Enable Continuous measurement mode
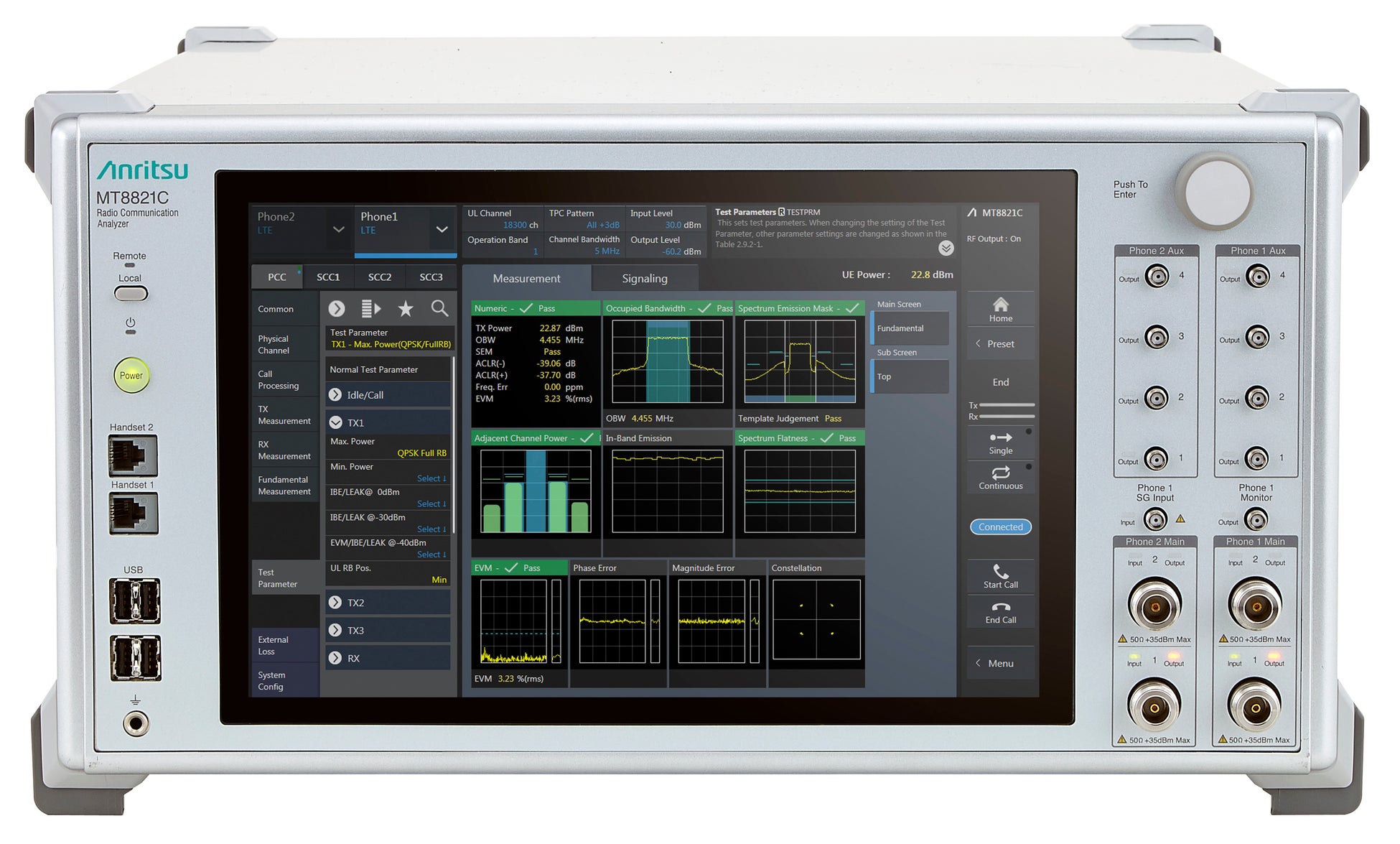The width and height of the screenshot is (1400, 844). click(x=1000, y=478)
